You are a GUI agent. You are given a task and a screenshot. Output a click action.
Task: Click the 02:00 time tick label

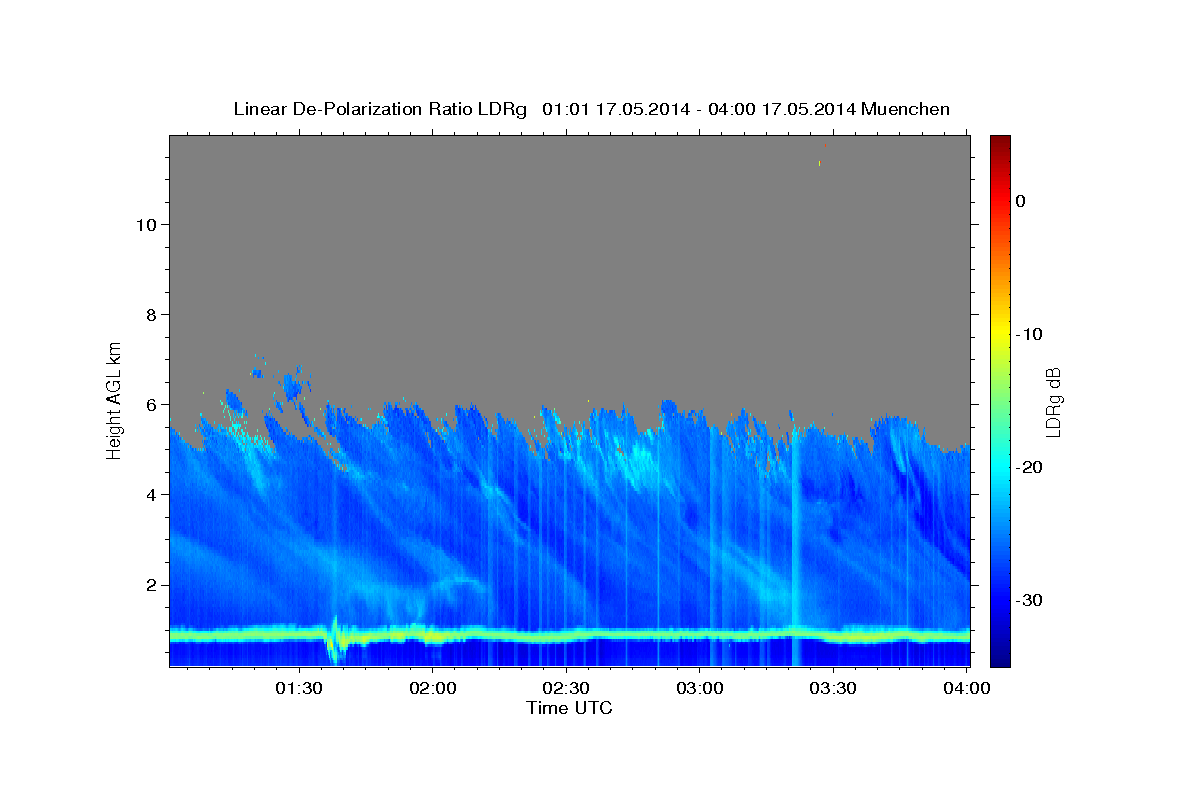click(x=433, y=689)
